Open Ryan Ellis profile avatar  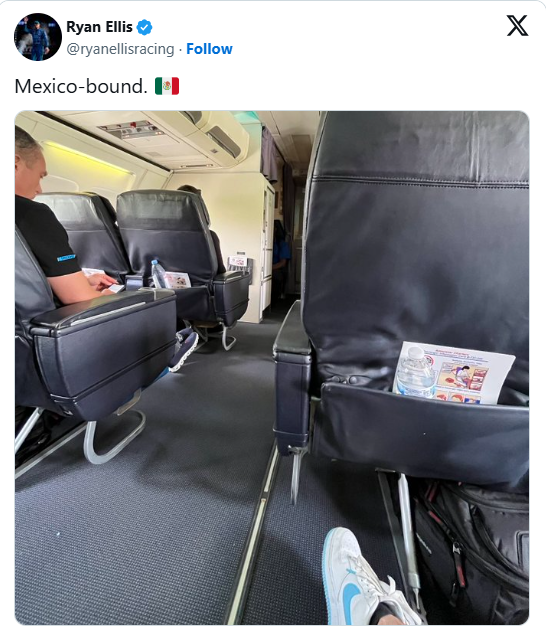point(37,37)
